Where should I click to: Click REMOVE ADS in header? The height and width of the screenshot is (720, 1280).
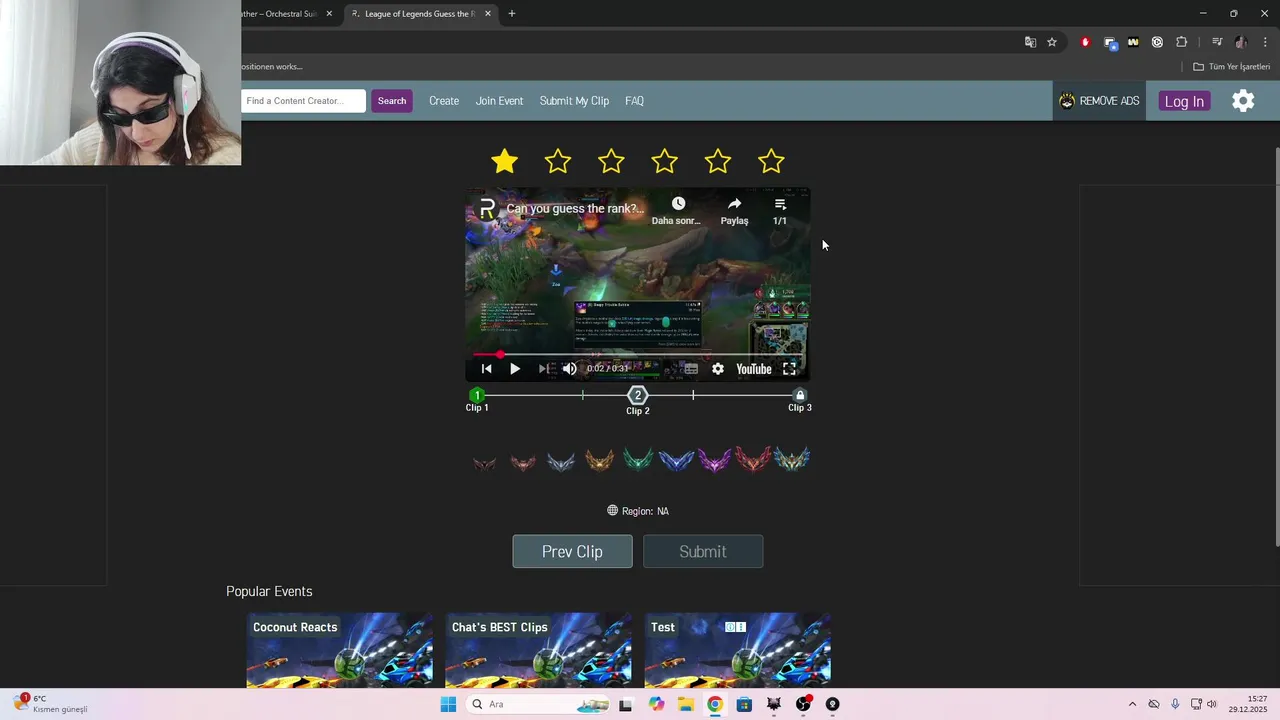[1099, 101]
